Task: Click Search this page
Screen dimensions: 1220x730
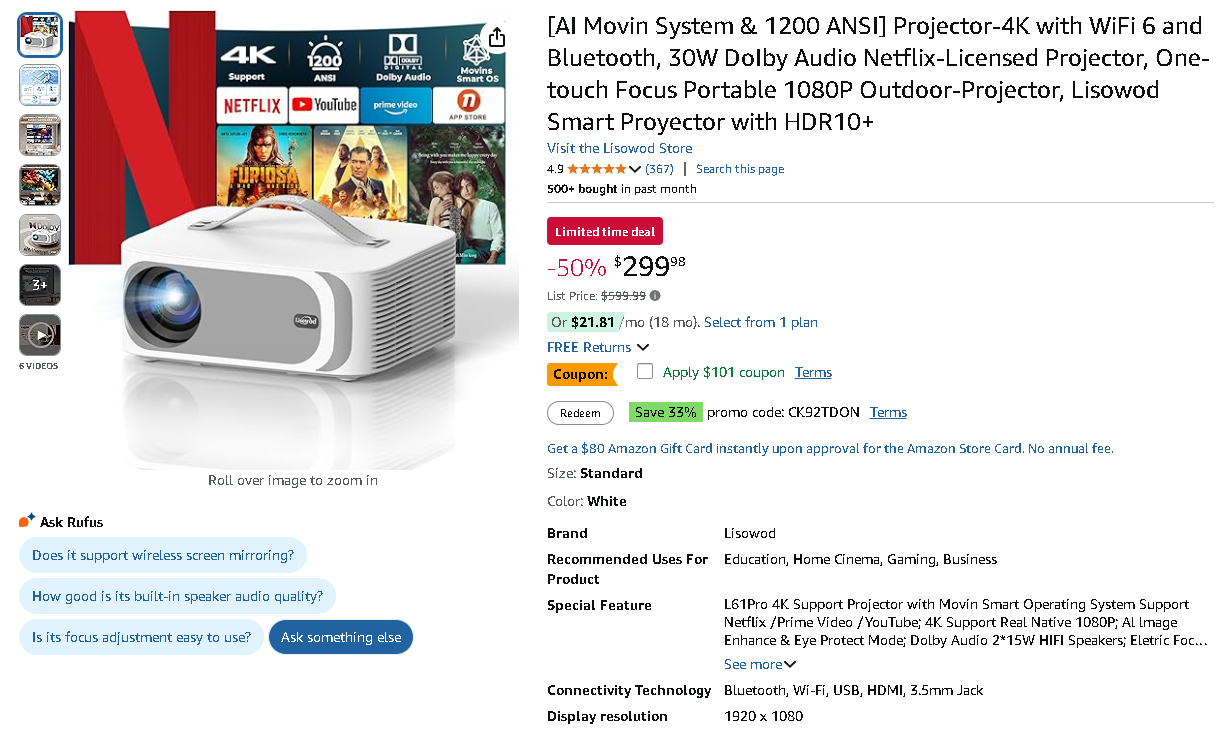Action: pyautogui.click(x=739, y=168)
